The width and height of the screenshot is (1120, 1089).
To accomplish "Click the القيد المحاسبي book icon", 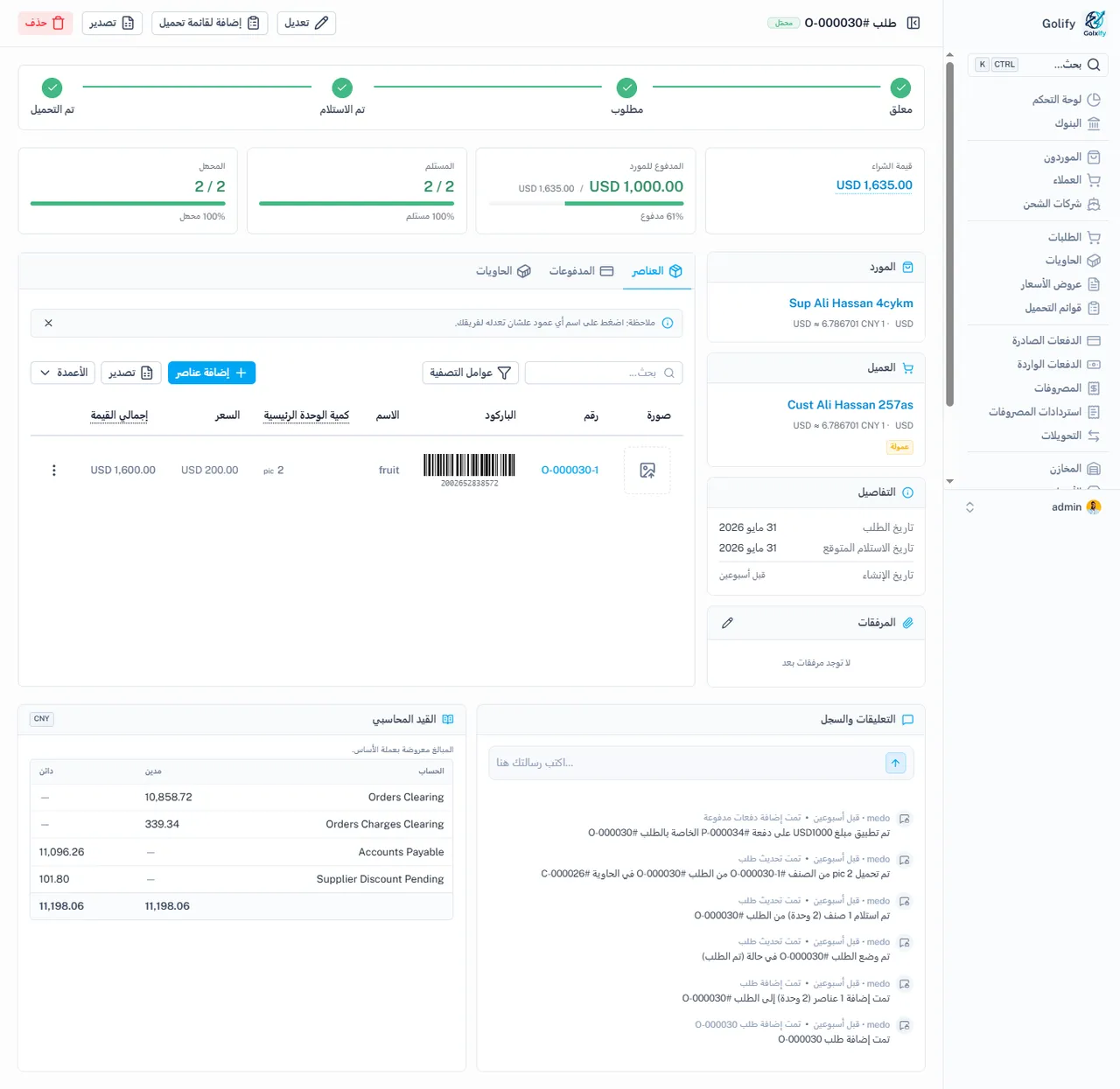I will pyautogui.click(x=448, y=719).
